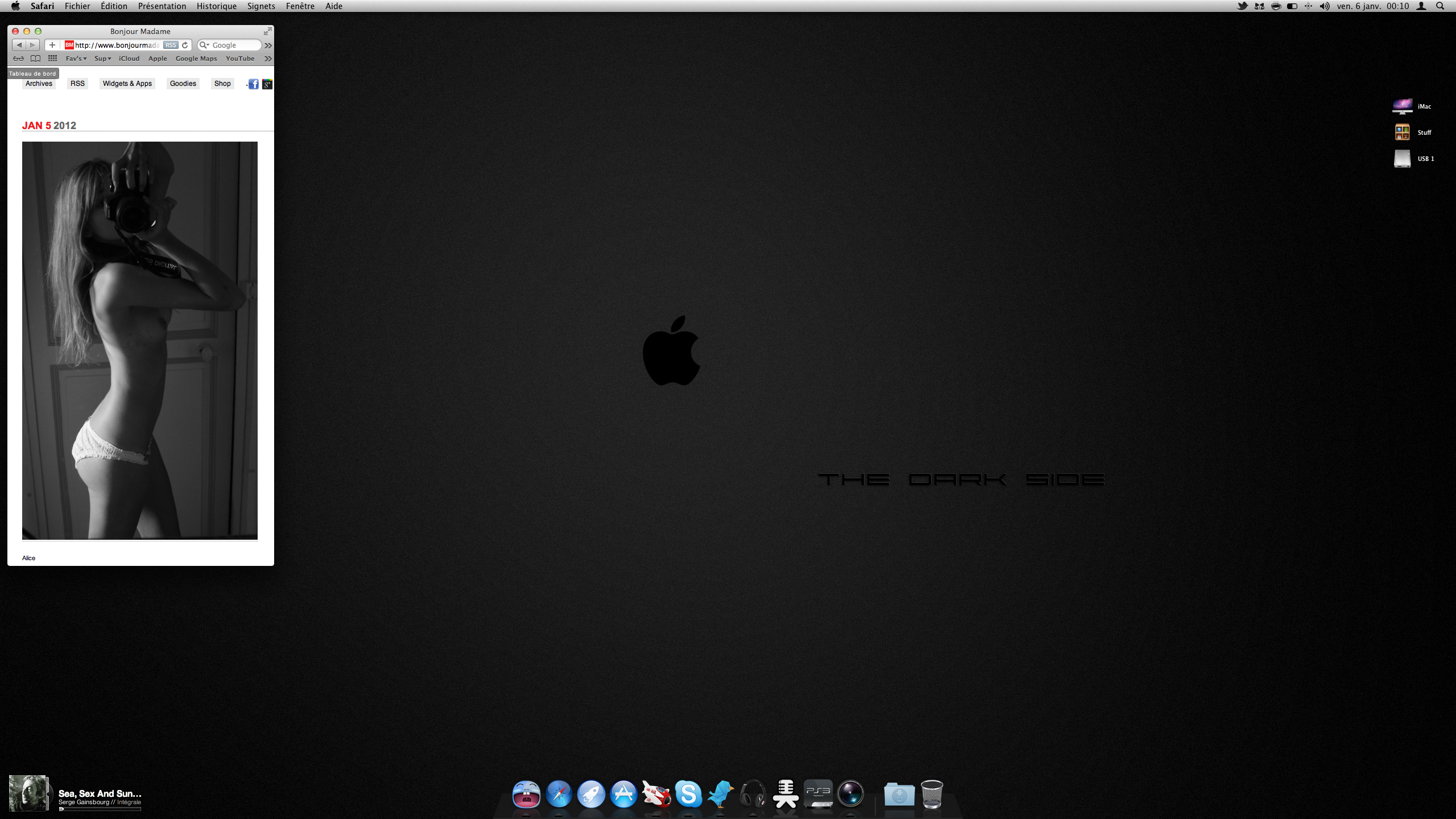
Task: Toggle the pill-shaped switch in menu bar
Action: click(1292, 6)
